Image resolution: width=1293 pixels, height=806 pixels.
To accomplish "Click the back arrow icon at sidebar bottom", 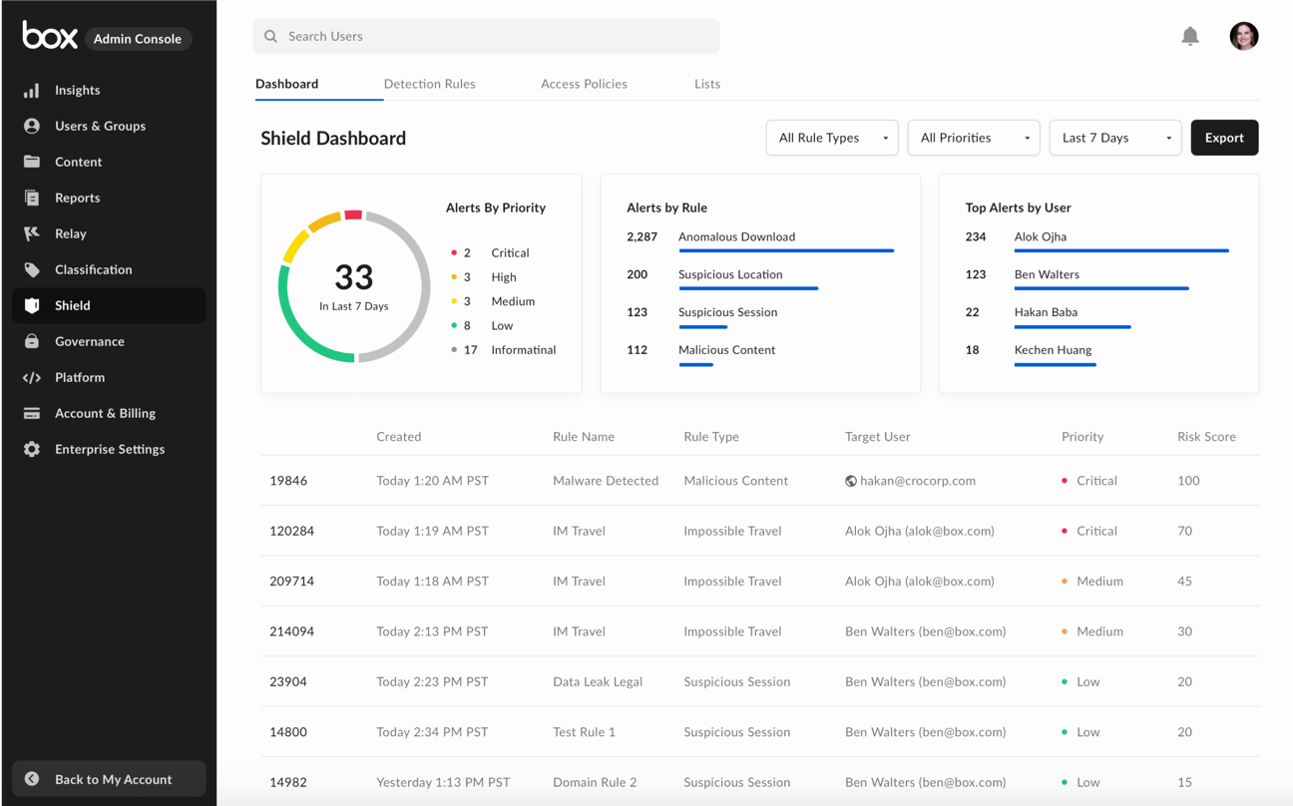I will (x=32, y=779).
